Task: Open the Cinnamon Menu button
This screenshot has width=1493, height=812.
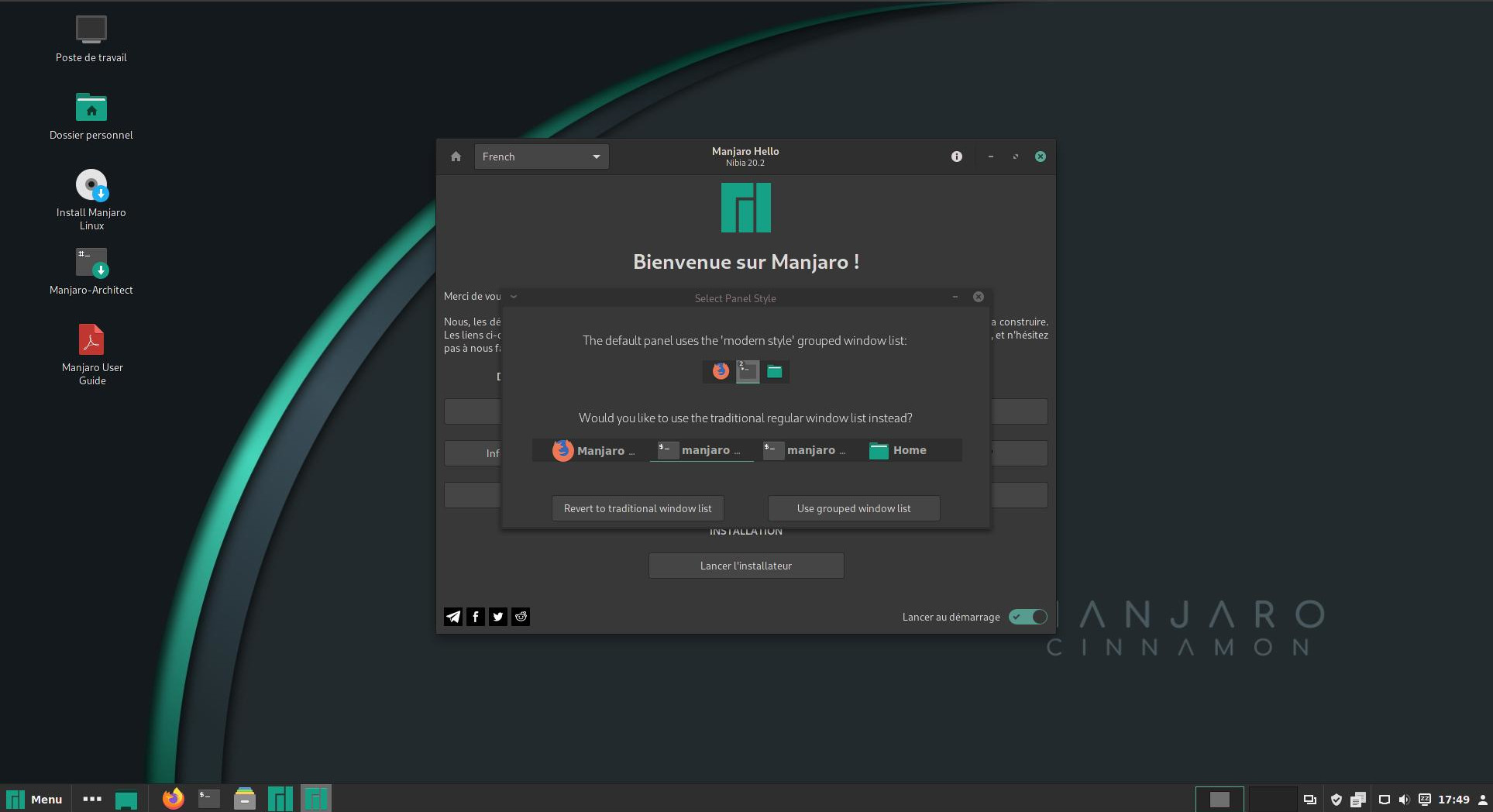Action: coord(34,799)
